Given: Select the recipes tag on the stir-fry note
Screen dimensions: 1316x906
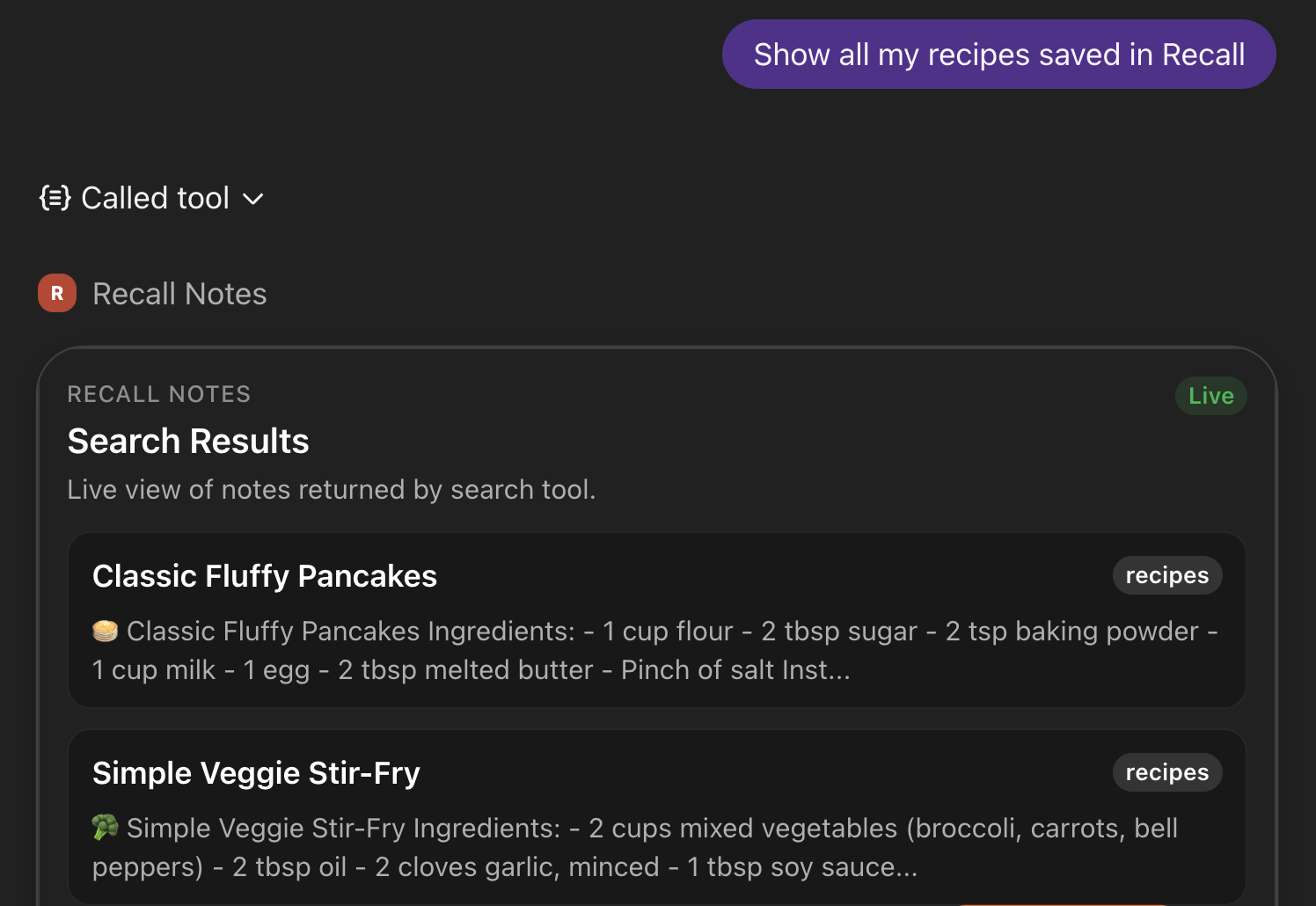Looking at the screenshot, I should click(1166, 771).
